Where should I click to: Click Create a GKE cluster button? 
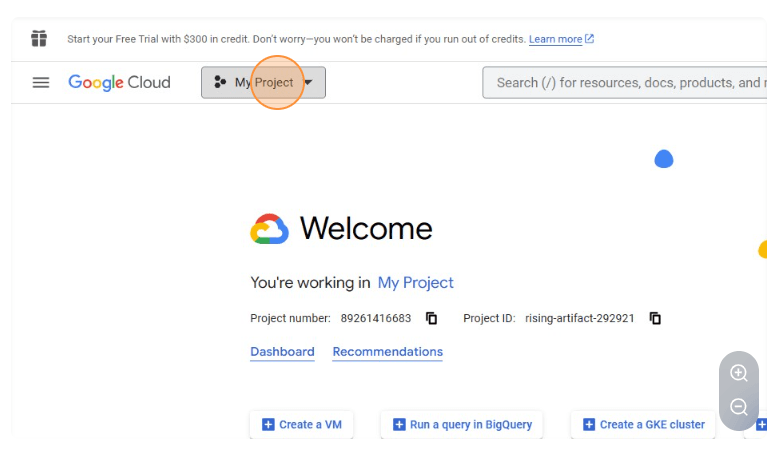643,425
